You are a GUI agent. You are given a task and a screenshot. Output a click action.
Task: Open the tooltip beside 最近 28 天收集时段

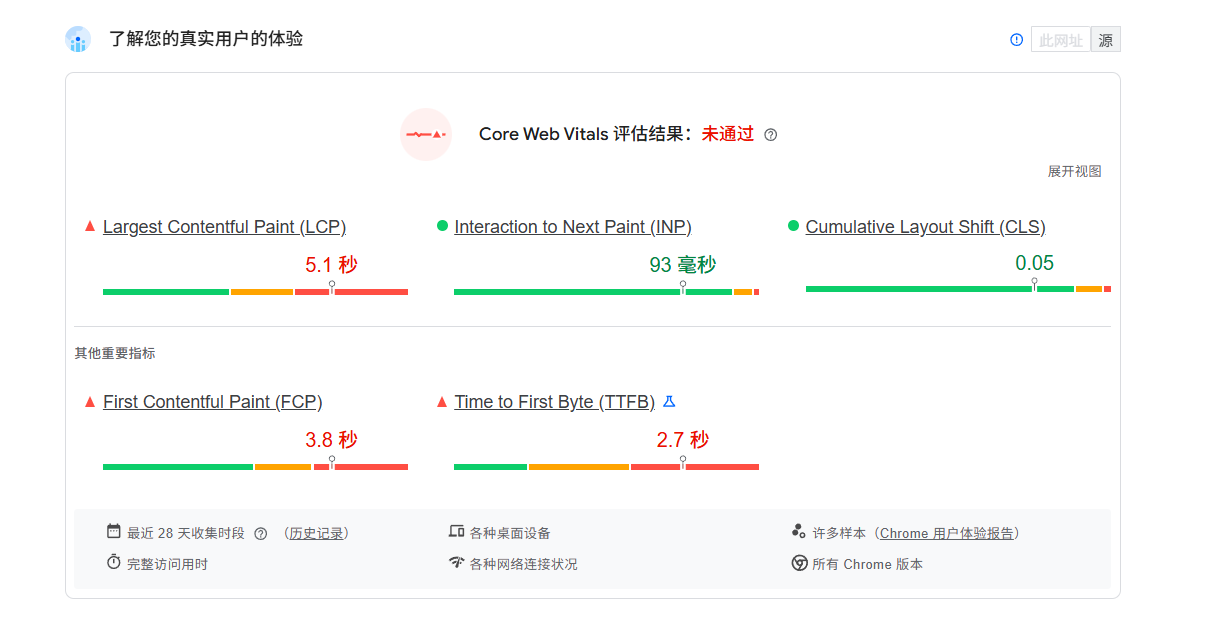pos(260,532)
